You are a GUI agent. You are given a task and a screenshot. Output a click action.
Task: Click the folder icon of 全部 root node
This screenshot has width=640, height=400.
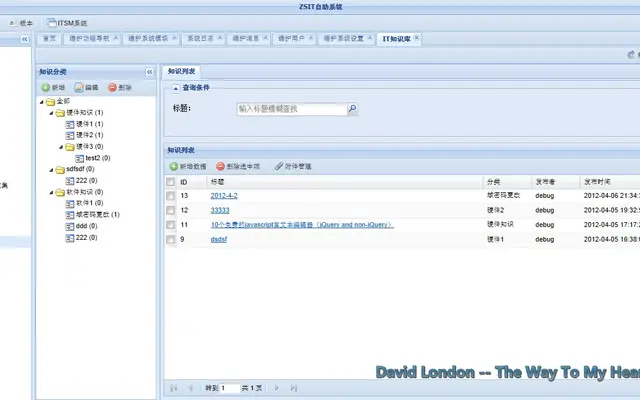[51, 101]
